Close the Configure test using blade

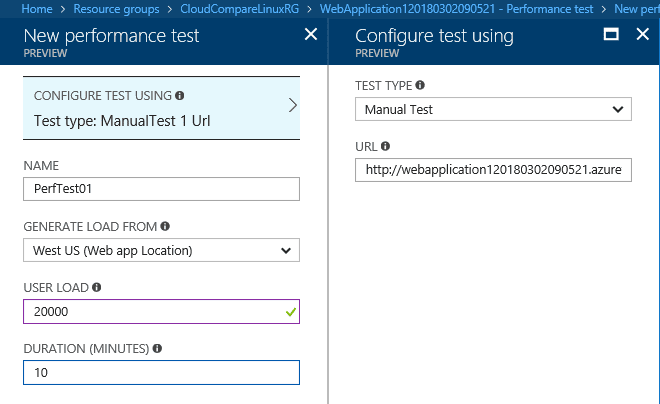coord(642,34)
